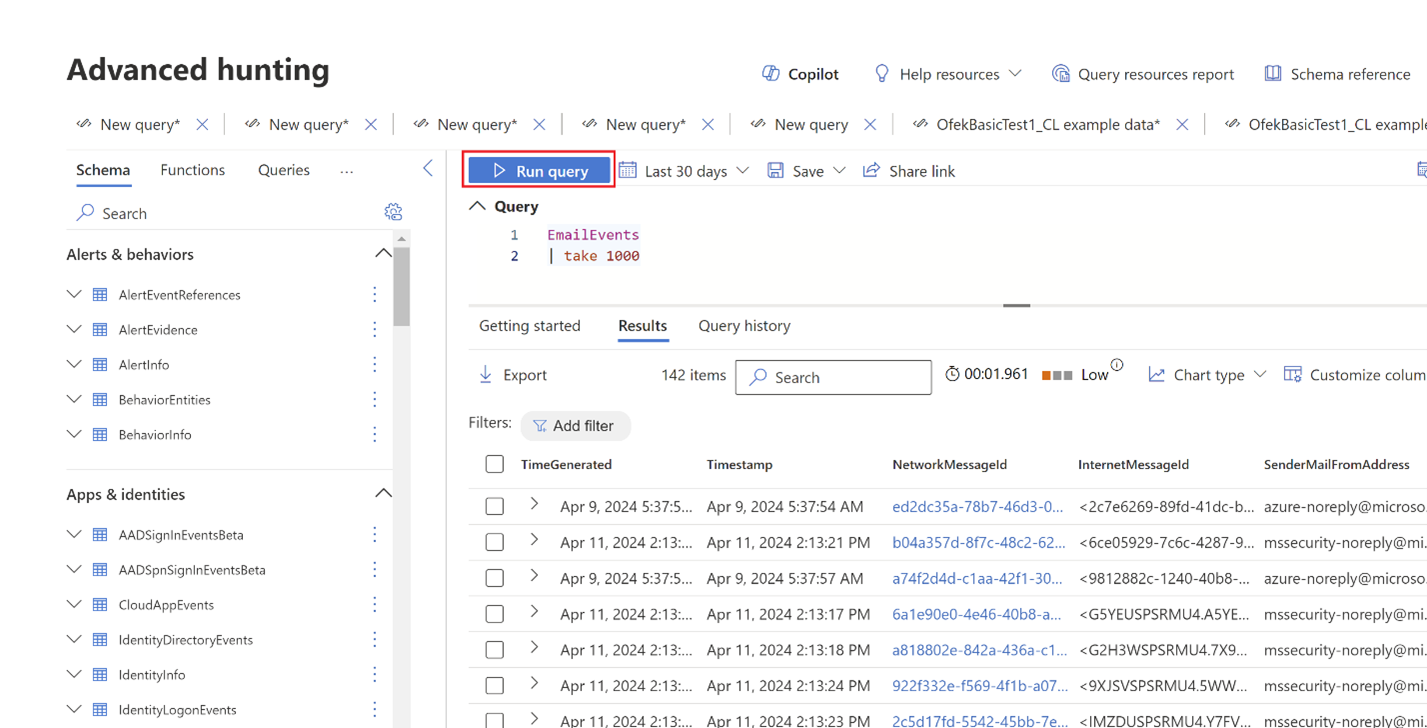Open the Schema reference panel
The image size is (1427, 728).
click(x=1338, y=73)
